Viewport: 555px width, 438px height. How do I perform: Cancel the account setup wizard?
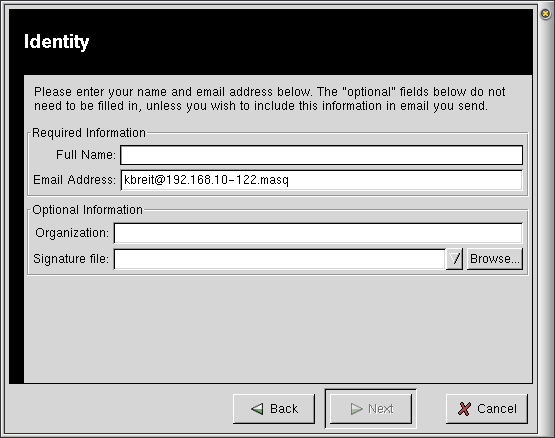(487, 409)
